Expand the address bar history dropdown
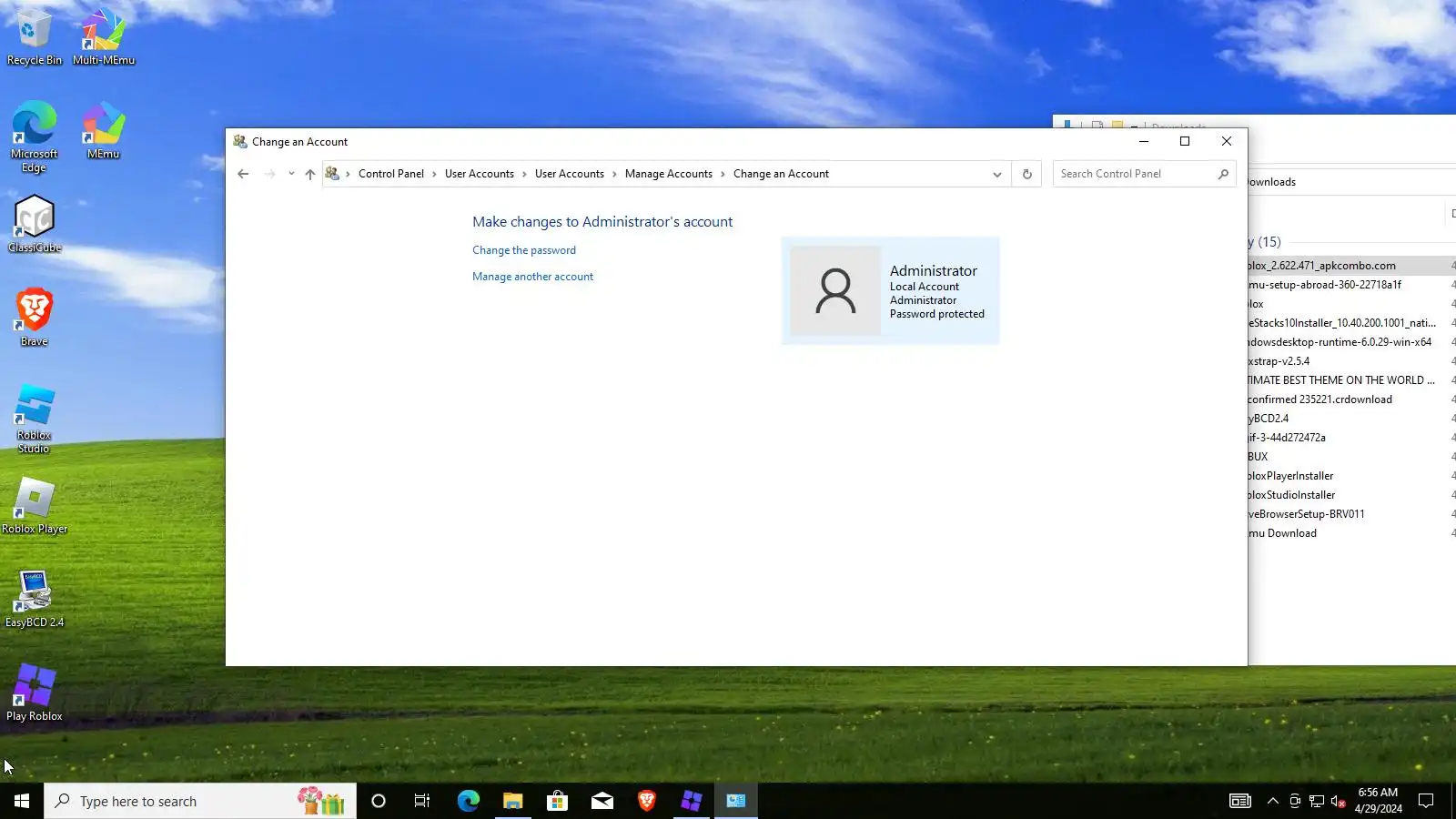 point(997,174)
